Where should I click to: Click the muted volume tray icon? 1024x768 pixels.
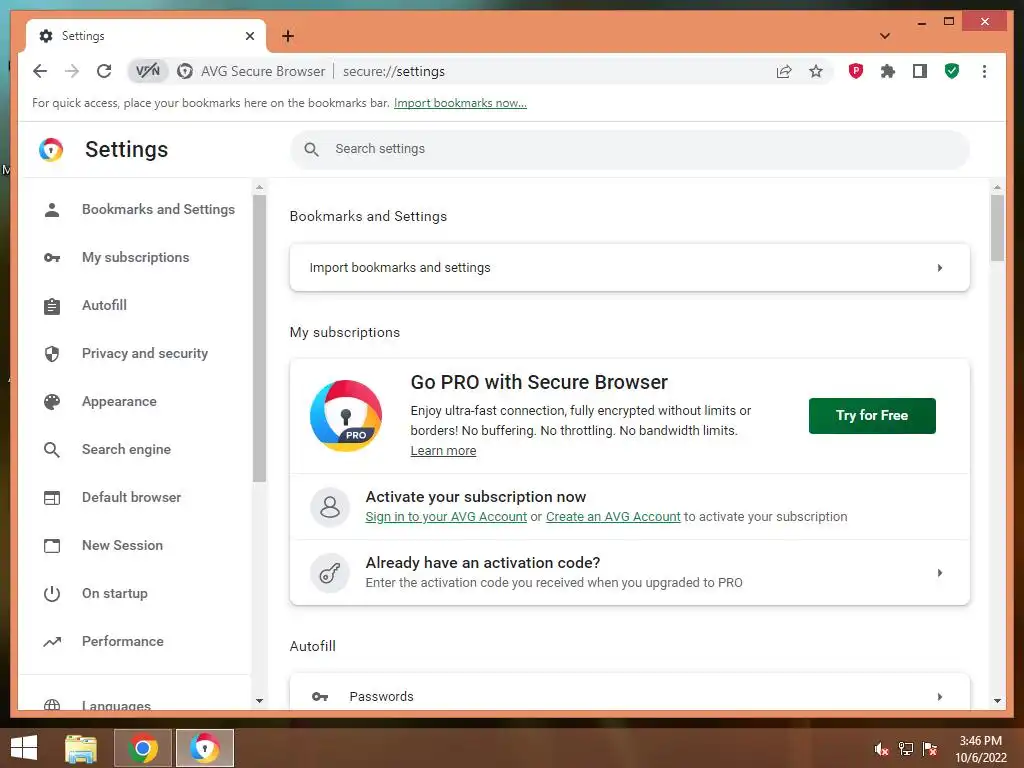pyautogui.click(x=881, y=749)
